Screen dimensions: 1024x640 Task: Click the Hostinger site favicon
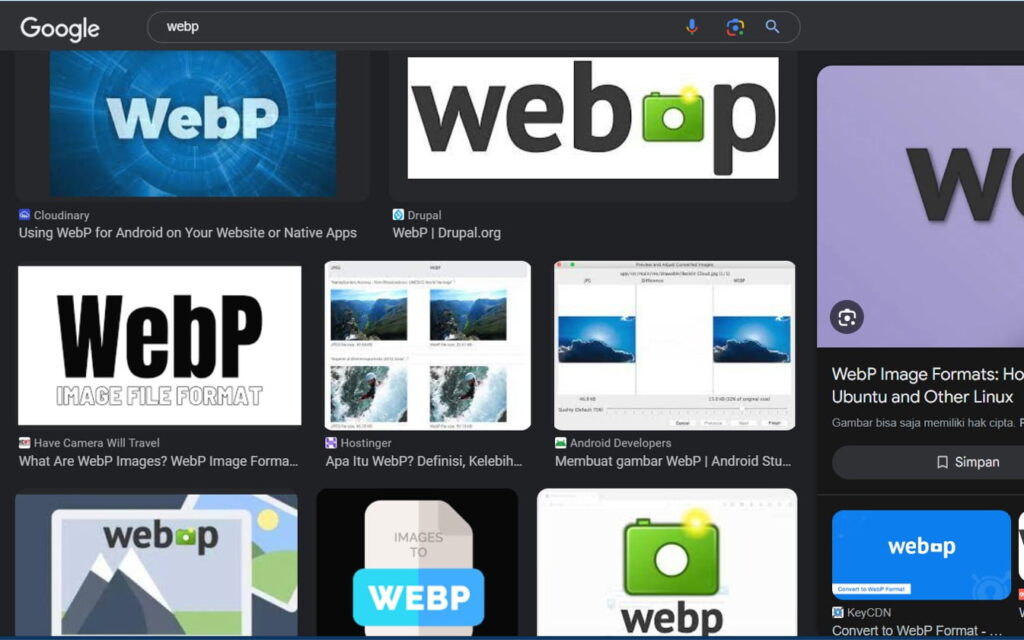click(x=331, y=443)
